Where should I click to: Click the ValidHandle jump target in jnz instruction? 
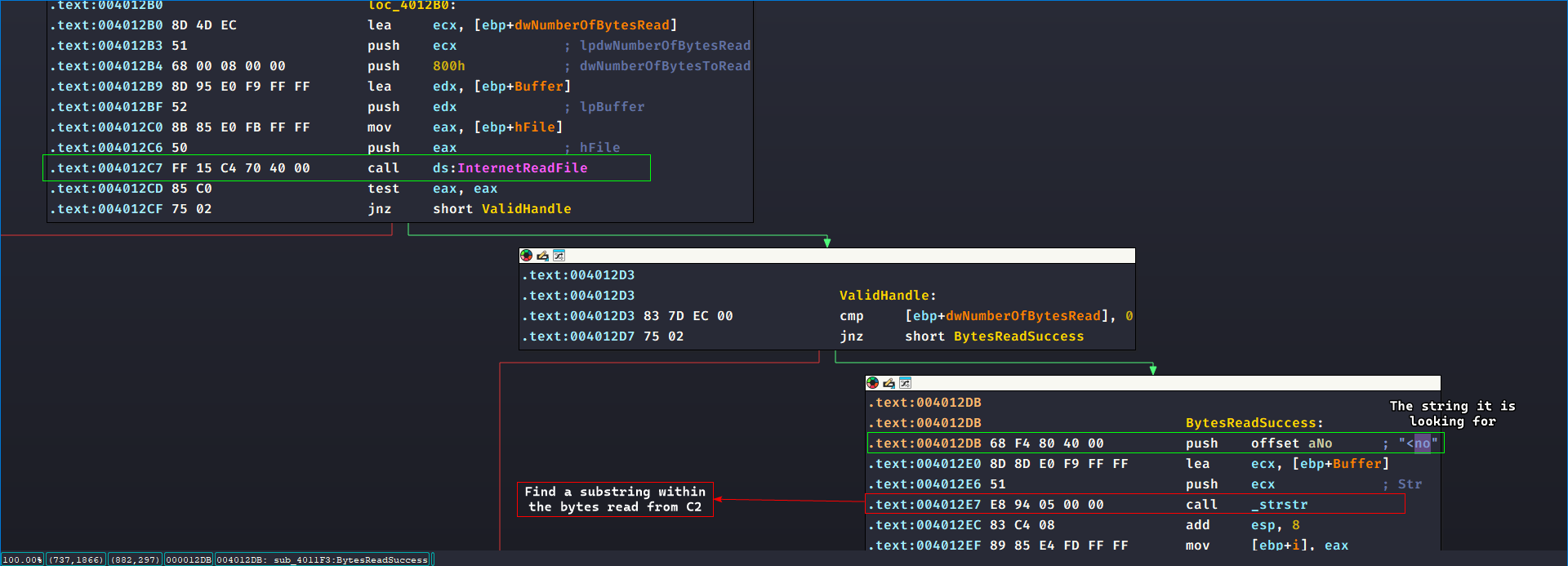click(x=526, y=209)
